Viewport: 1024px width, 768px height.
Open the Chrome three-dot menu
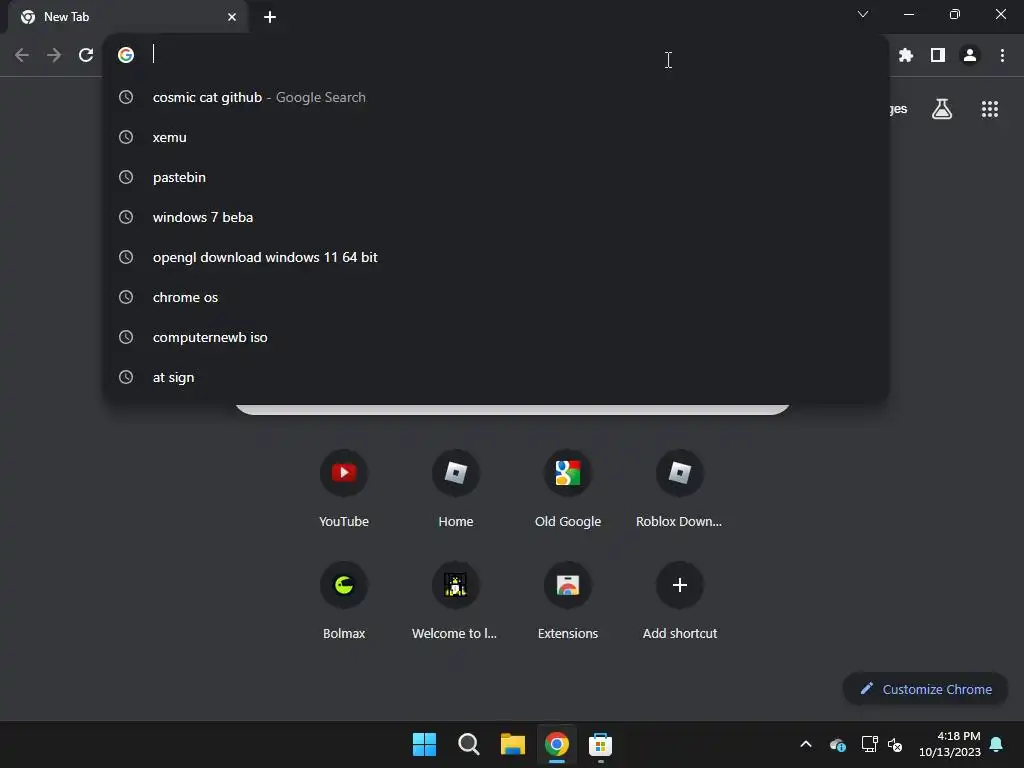click(1002, 56)
